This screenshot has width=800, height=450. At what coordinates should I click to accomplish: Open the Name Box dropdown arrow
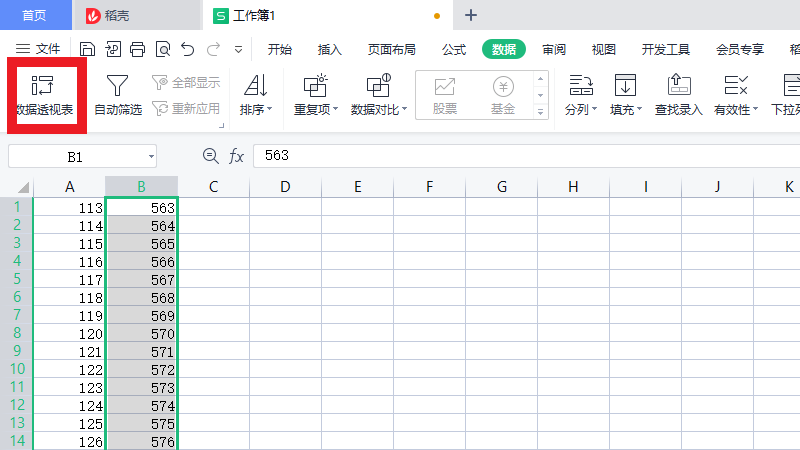point(151,156)
